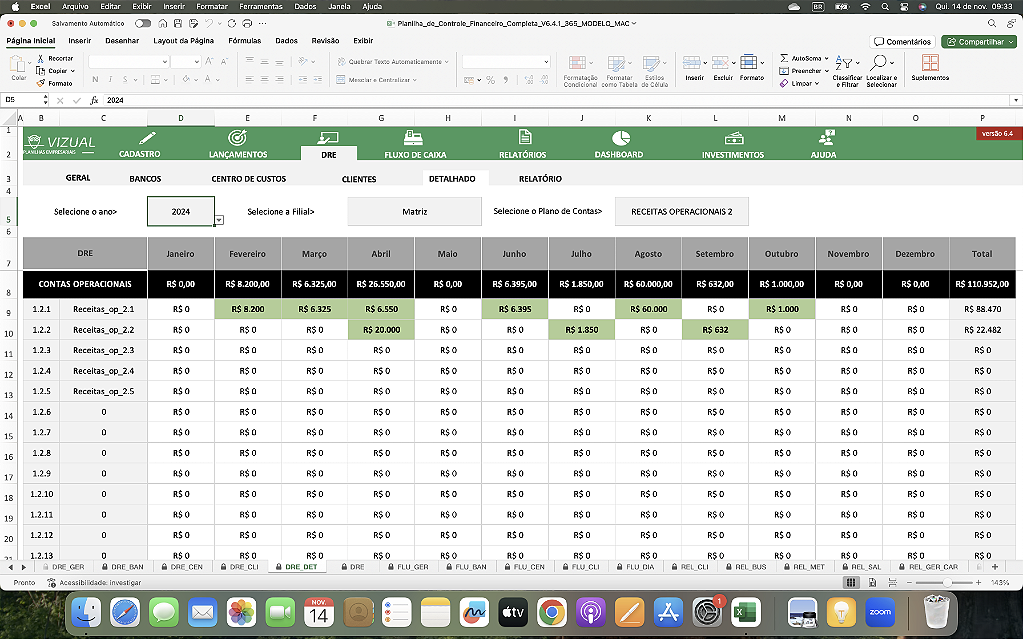Open the LANÇAMENTOS target icon
The width and height of the screenshot is (1023, 639).
(237, 138)
